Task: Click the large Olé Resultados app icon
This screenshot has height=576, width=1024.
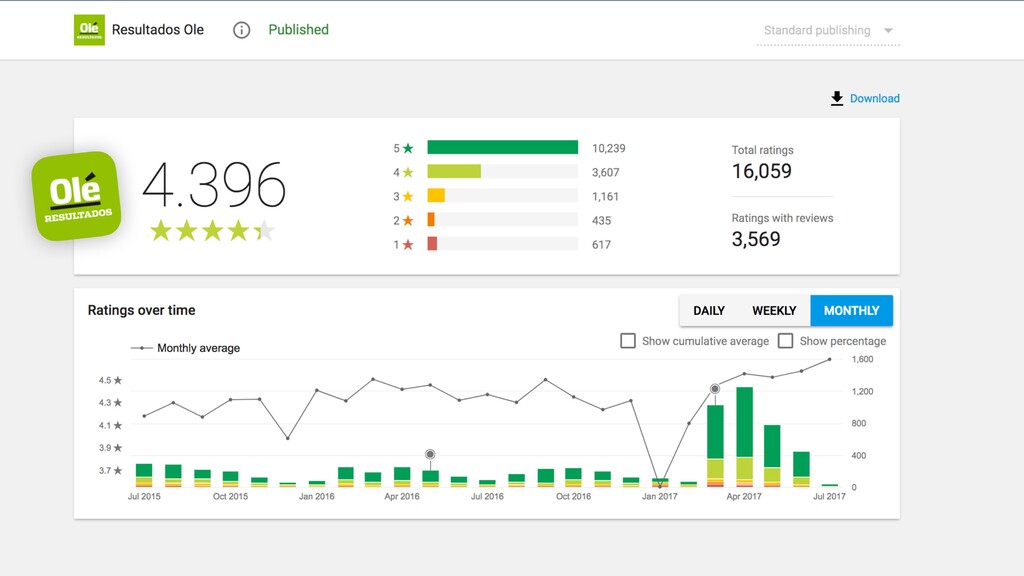Action: coord(76,196)
